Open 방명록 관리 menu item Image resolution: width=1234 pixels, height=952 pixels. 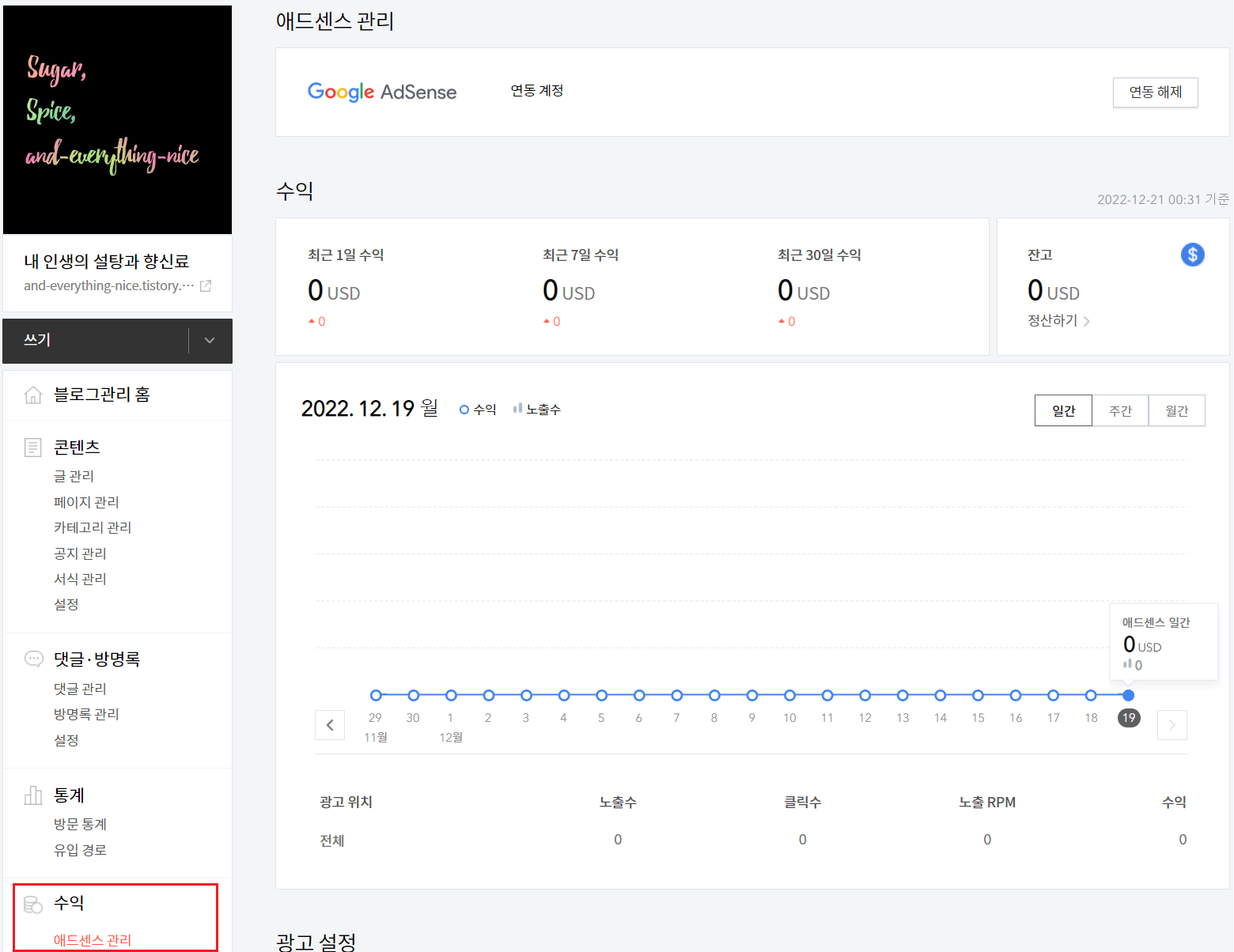click(86, 714)
